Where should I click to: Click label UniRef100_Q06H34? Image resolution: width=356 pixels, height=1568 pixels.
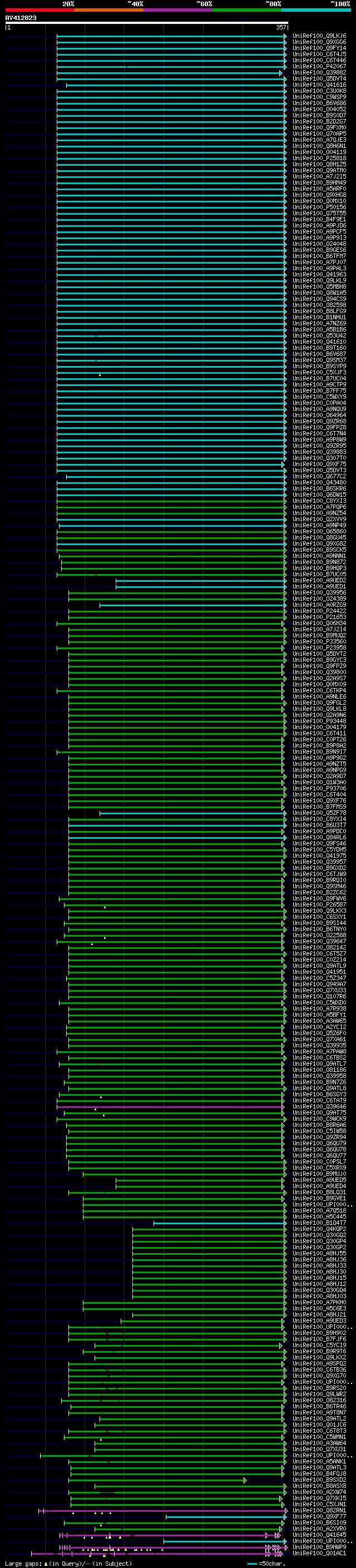(319, 624)
